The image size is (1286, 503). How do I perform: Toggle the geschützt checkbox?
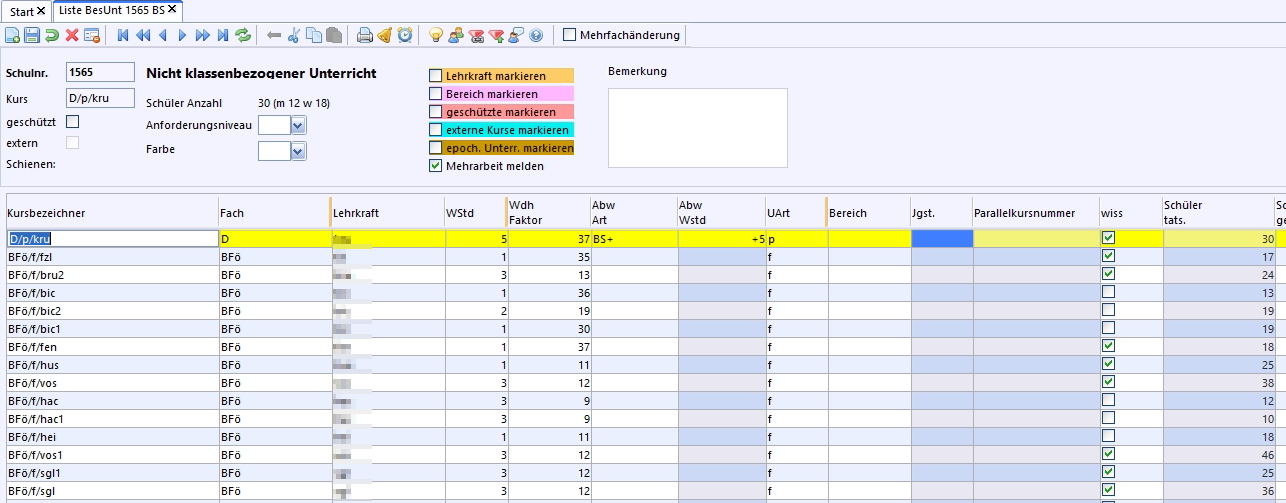pos(72,122)
